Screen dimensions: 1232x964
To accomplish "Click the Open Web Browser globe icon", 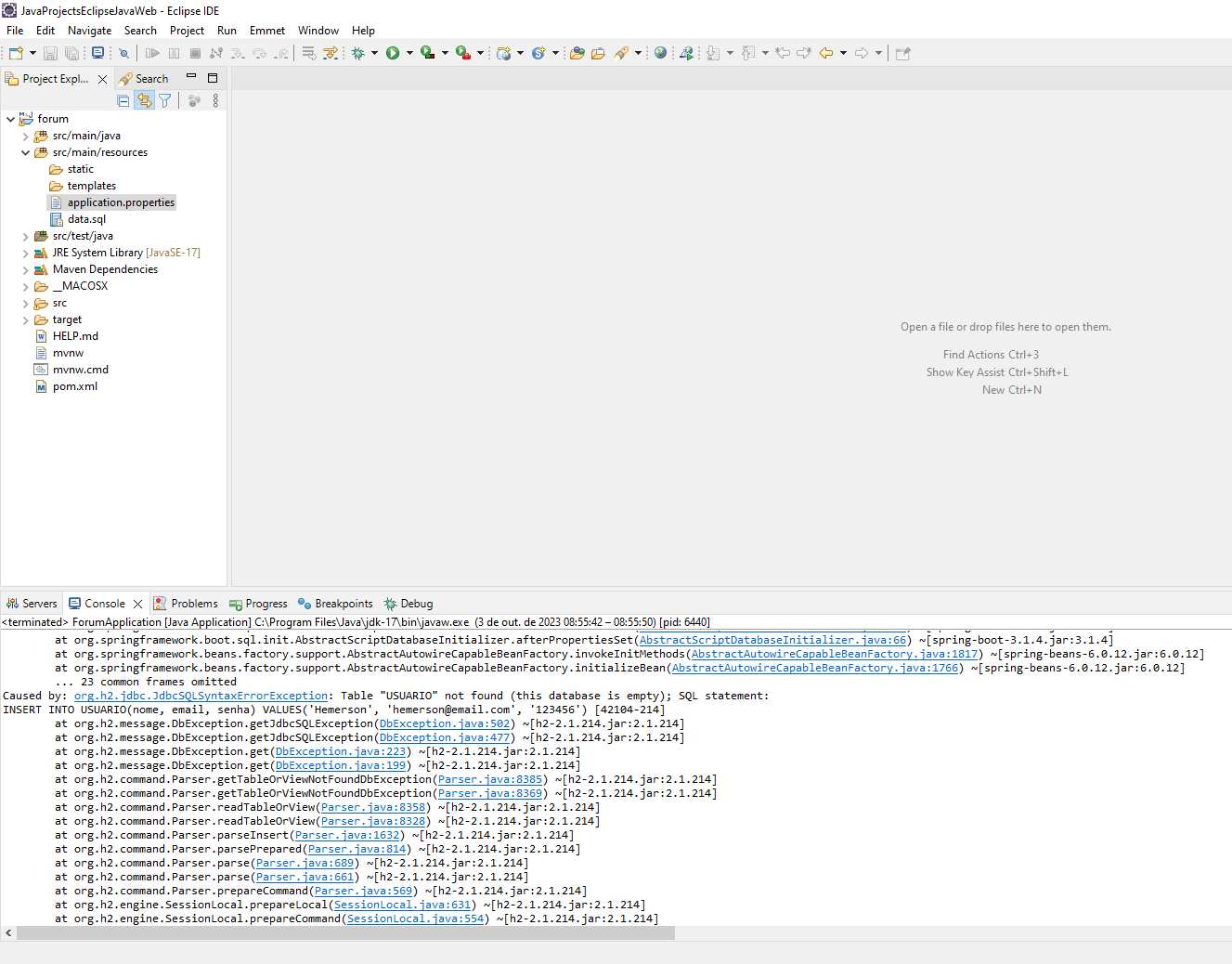I will pos(660,53).
